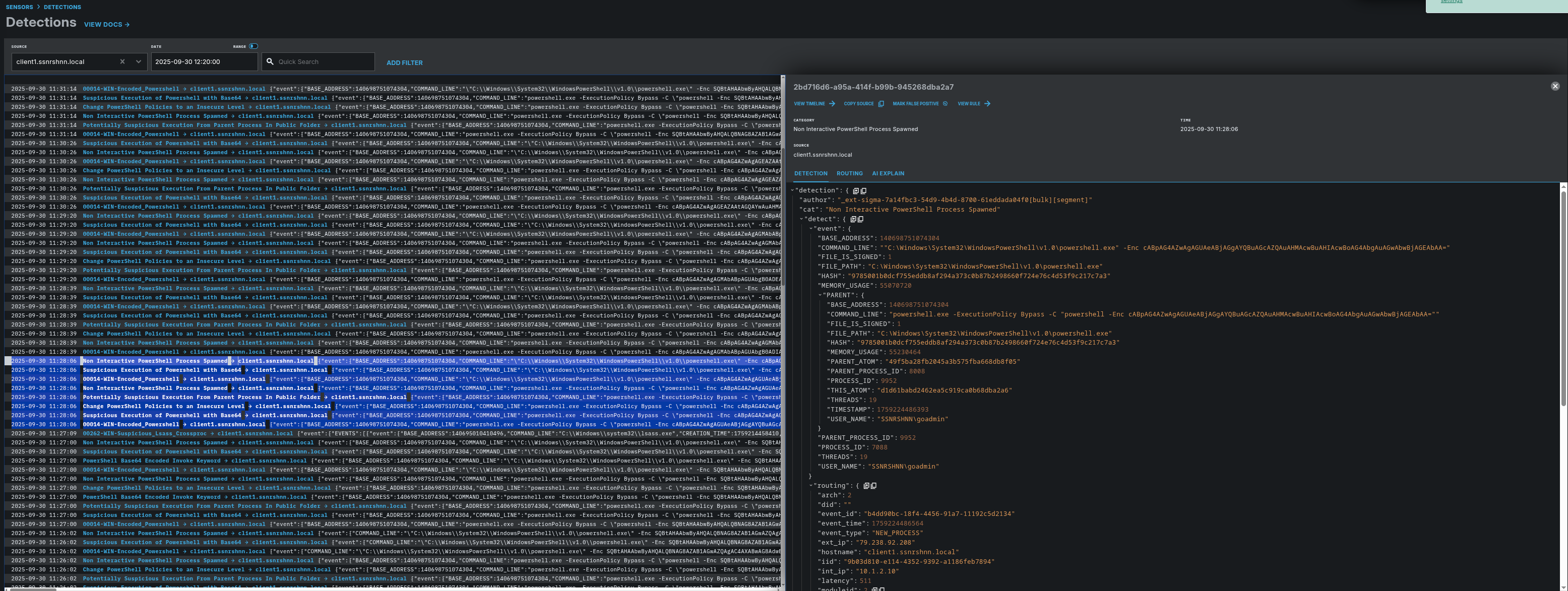Open the Source dropdown chevron
The height and width of the screenshot is (591, 1568).
pos(138,62)
